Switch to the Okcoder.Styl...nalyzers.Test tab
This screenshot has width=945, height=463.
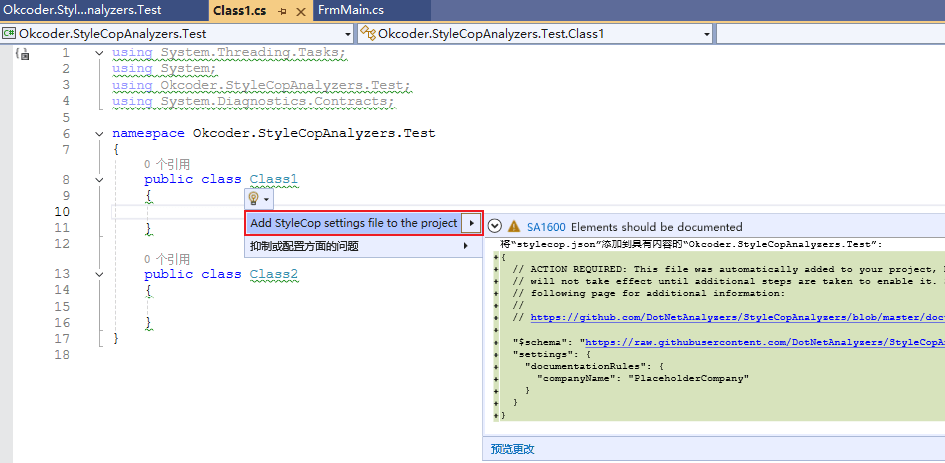click(100, 10)
